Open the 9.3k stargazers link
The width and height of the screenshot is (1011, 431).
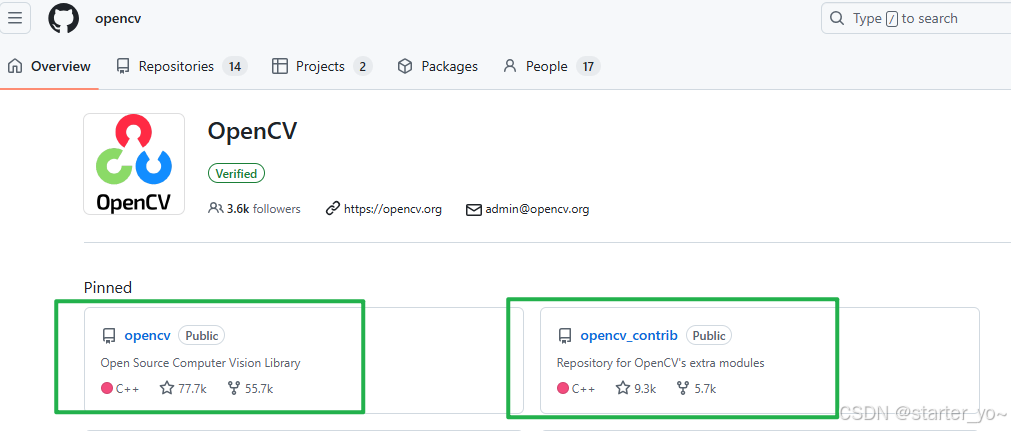pos(636,388)
